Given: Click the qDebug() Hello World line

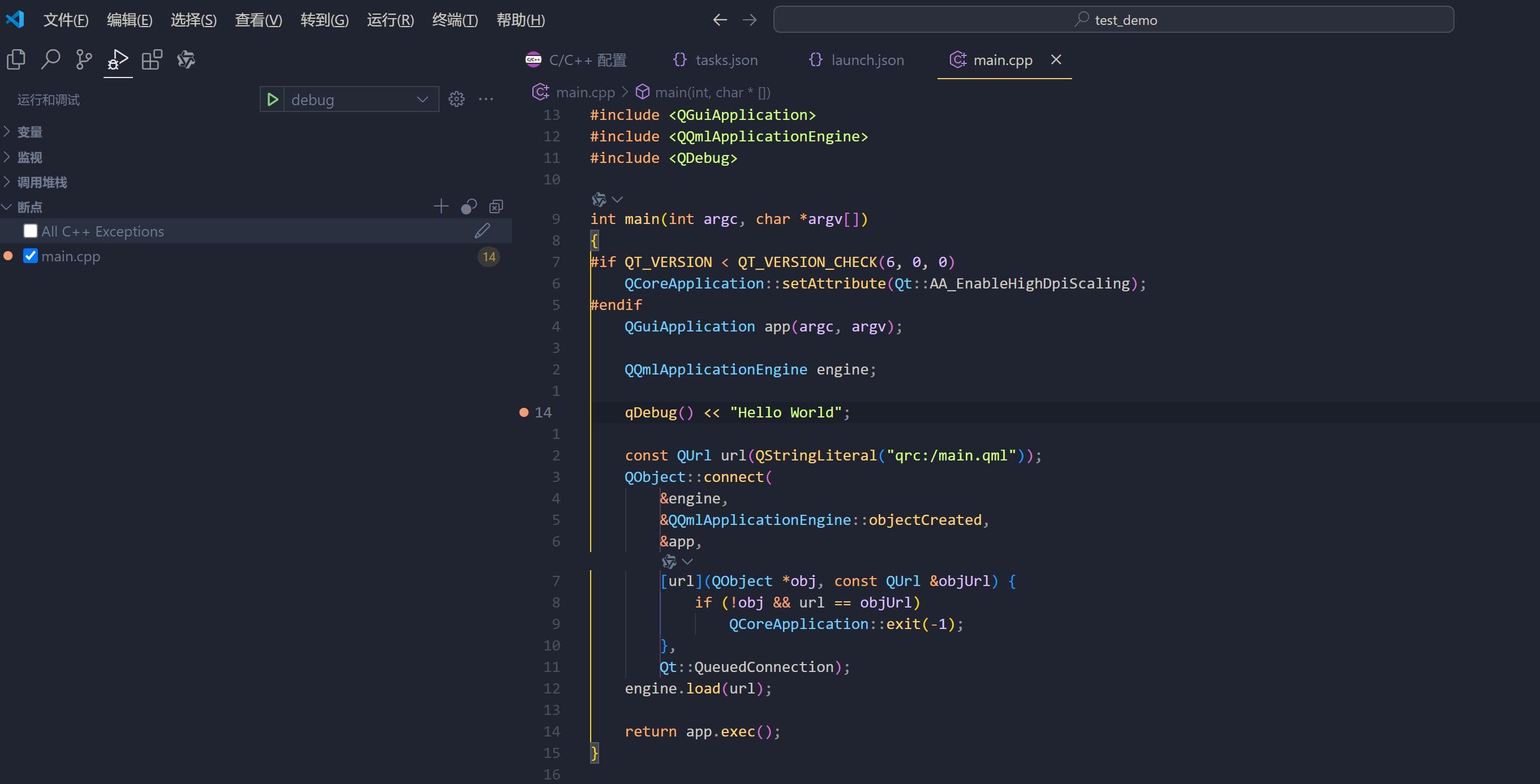Looking at the screenshot, I should click(x=737, y=412).
